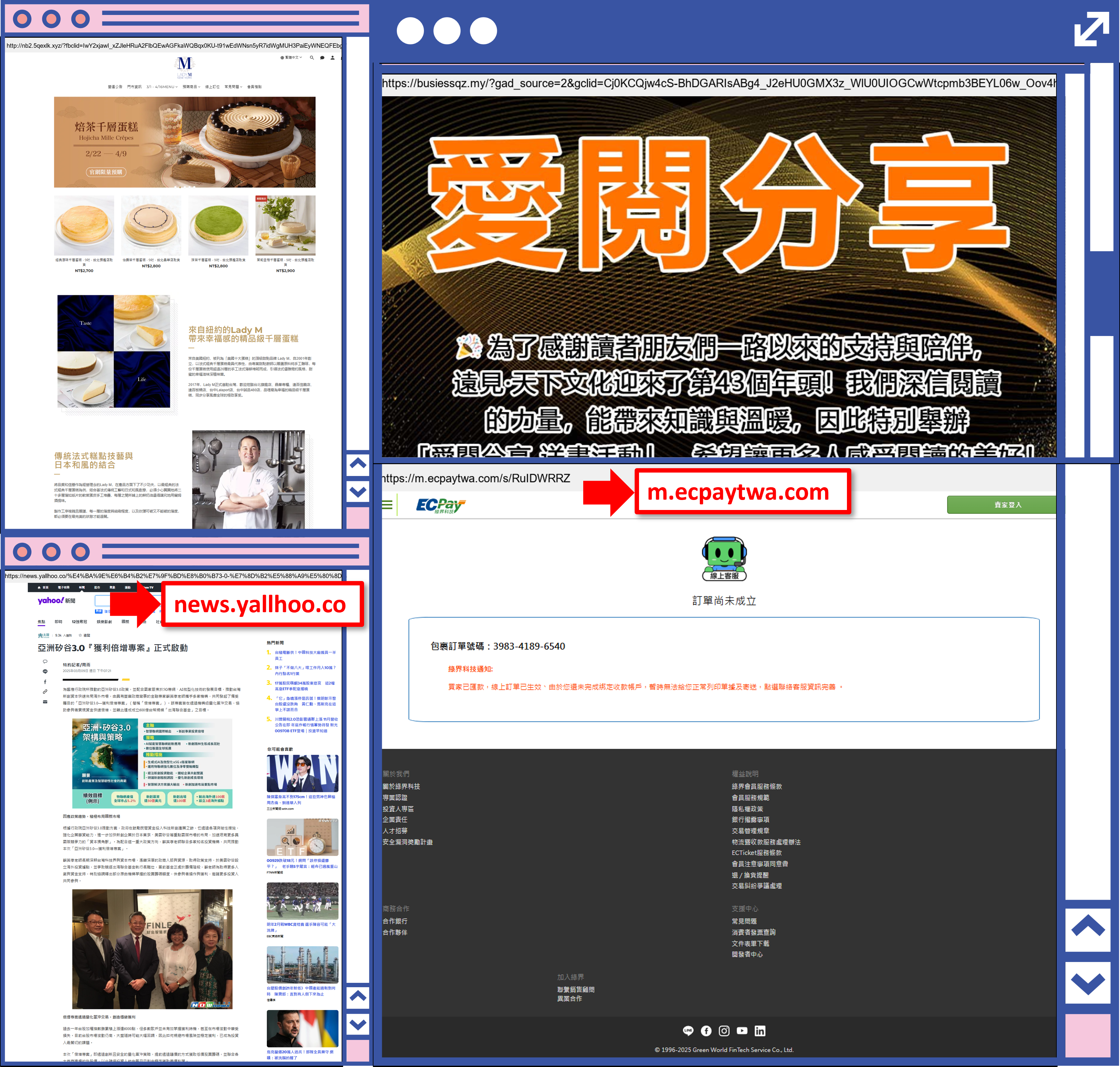Select 焦點 tab on Yahoo news
This screenshot has height=1067, width=1120.
[x=41, y=622]
